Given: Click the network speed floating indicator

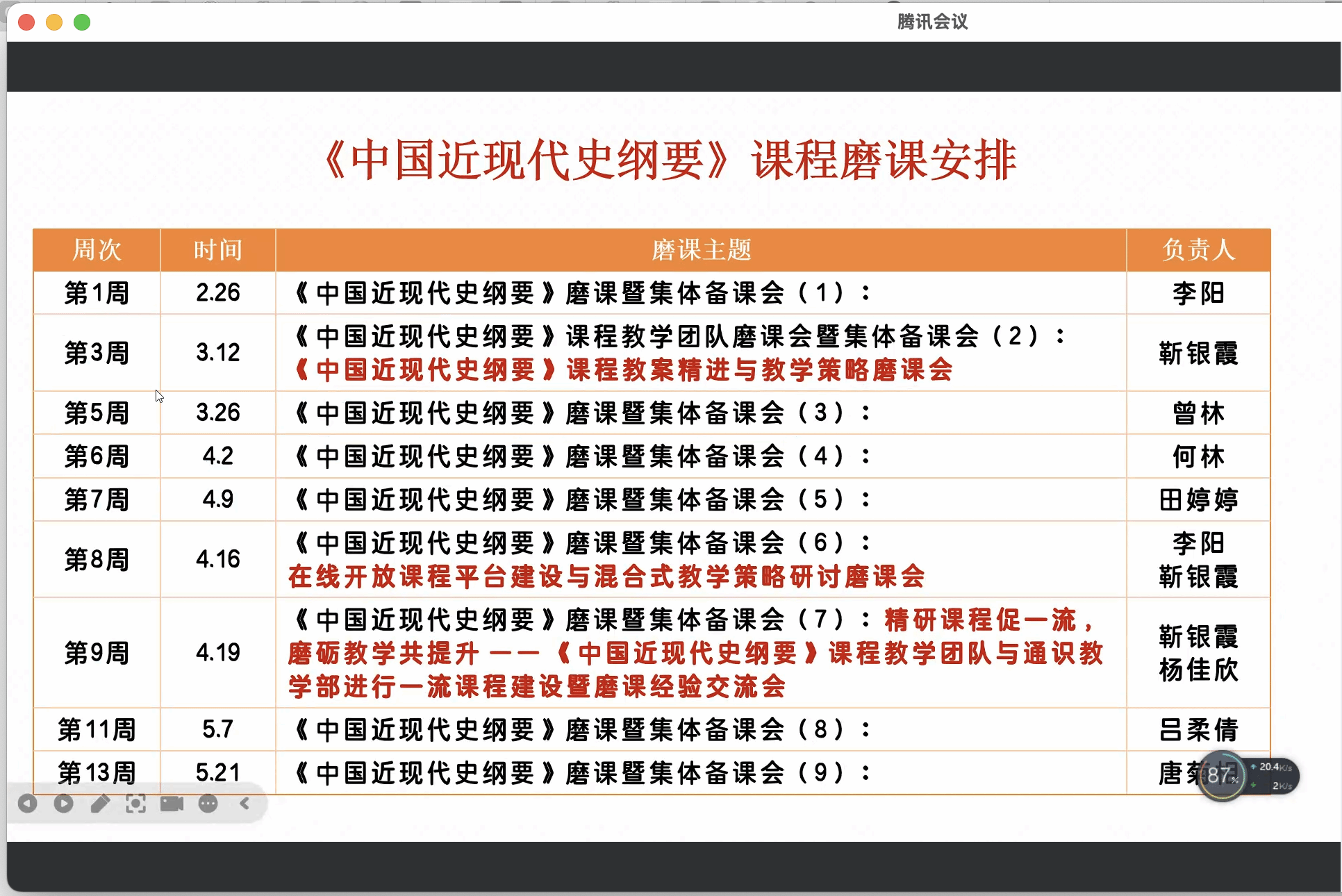Looking at the screenshot, I should click(x=1275, y=776).
